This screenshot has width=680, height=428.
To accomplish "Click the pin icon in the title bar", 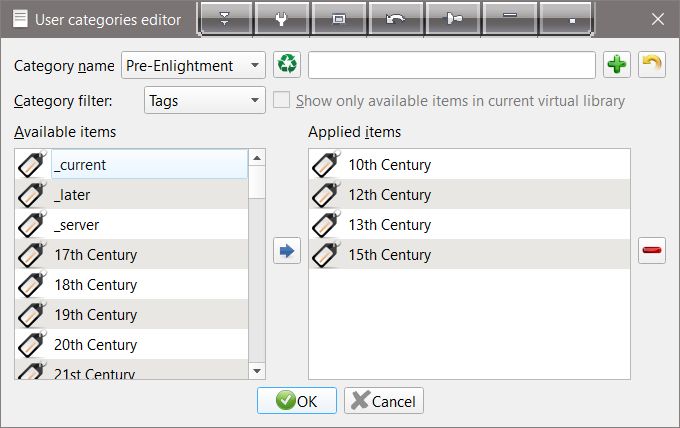I will click(452, 18).
